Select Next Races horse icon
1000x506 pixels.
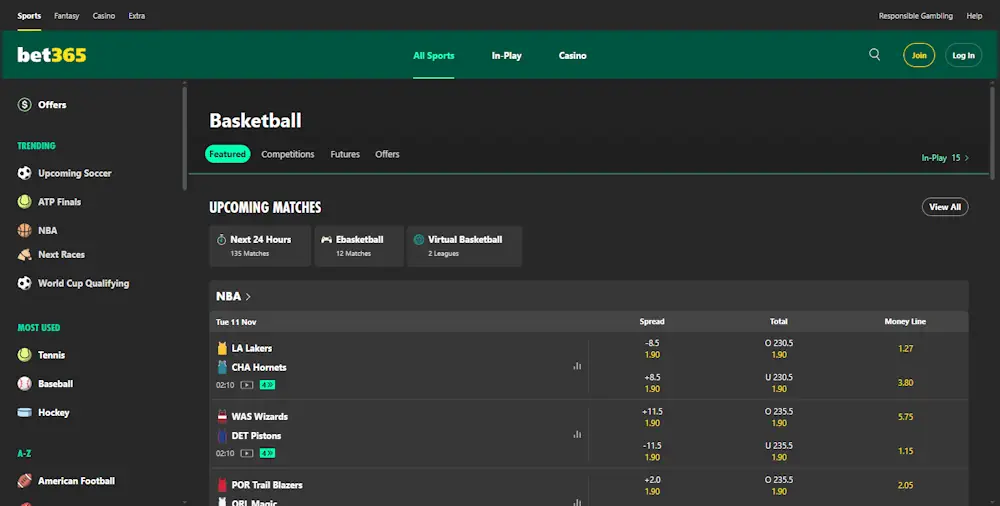pos(24,255)
